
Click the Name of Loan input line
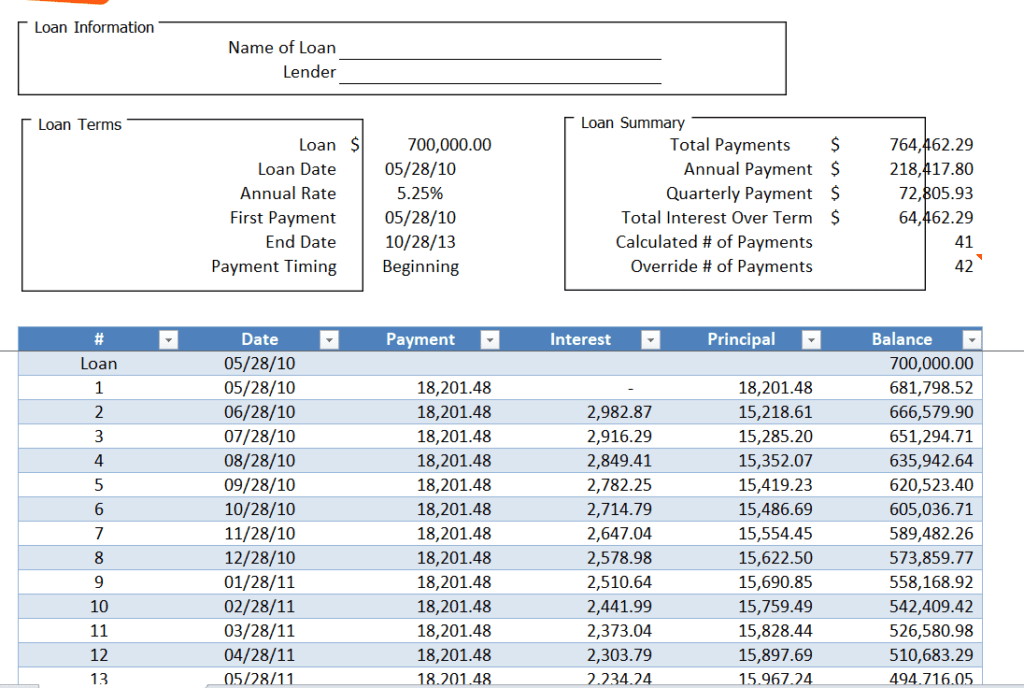500,48
